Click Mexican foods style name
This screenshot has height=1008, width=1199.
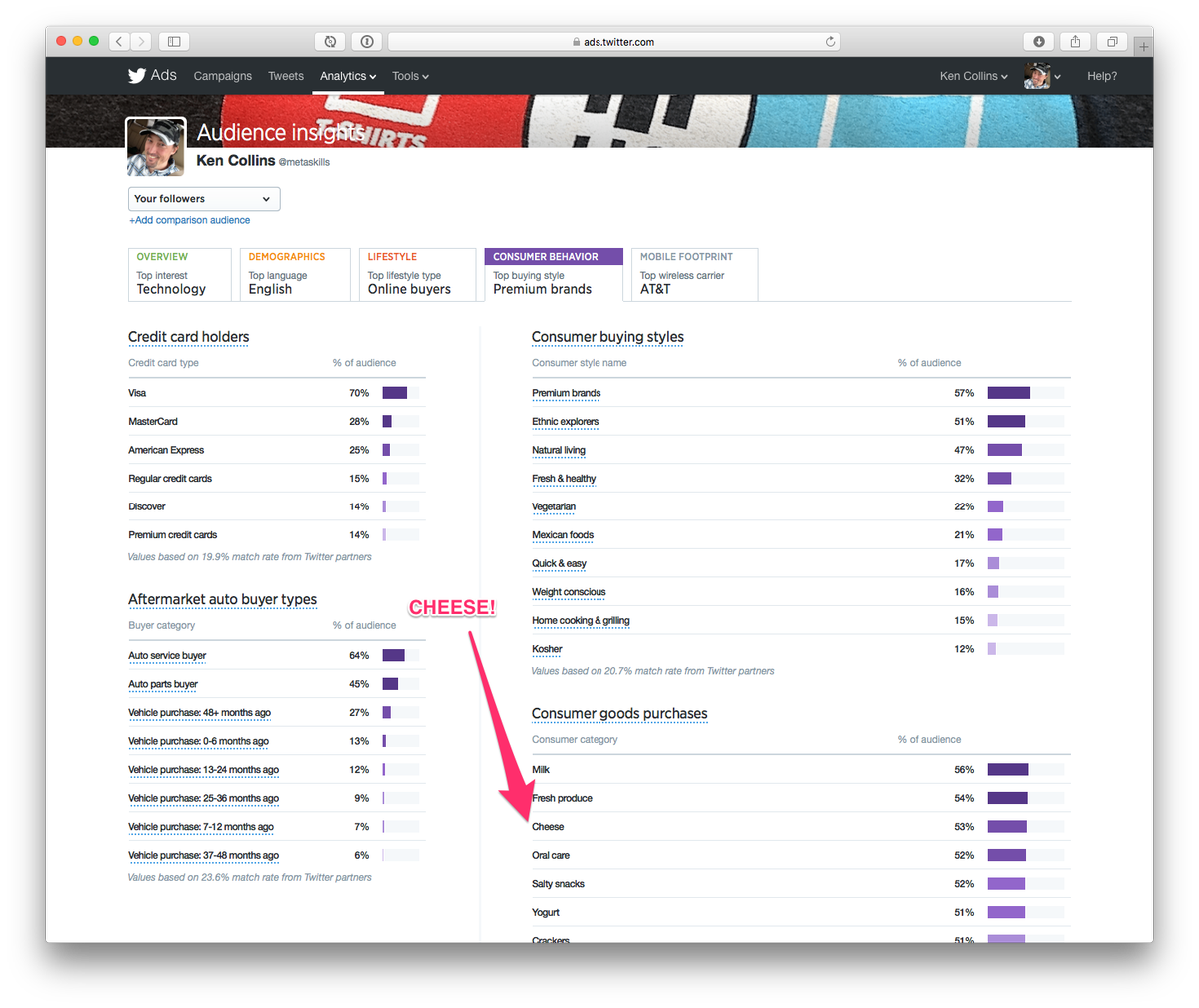pos(563,535)
